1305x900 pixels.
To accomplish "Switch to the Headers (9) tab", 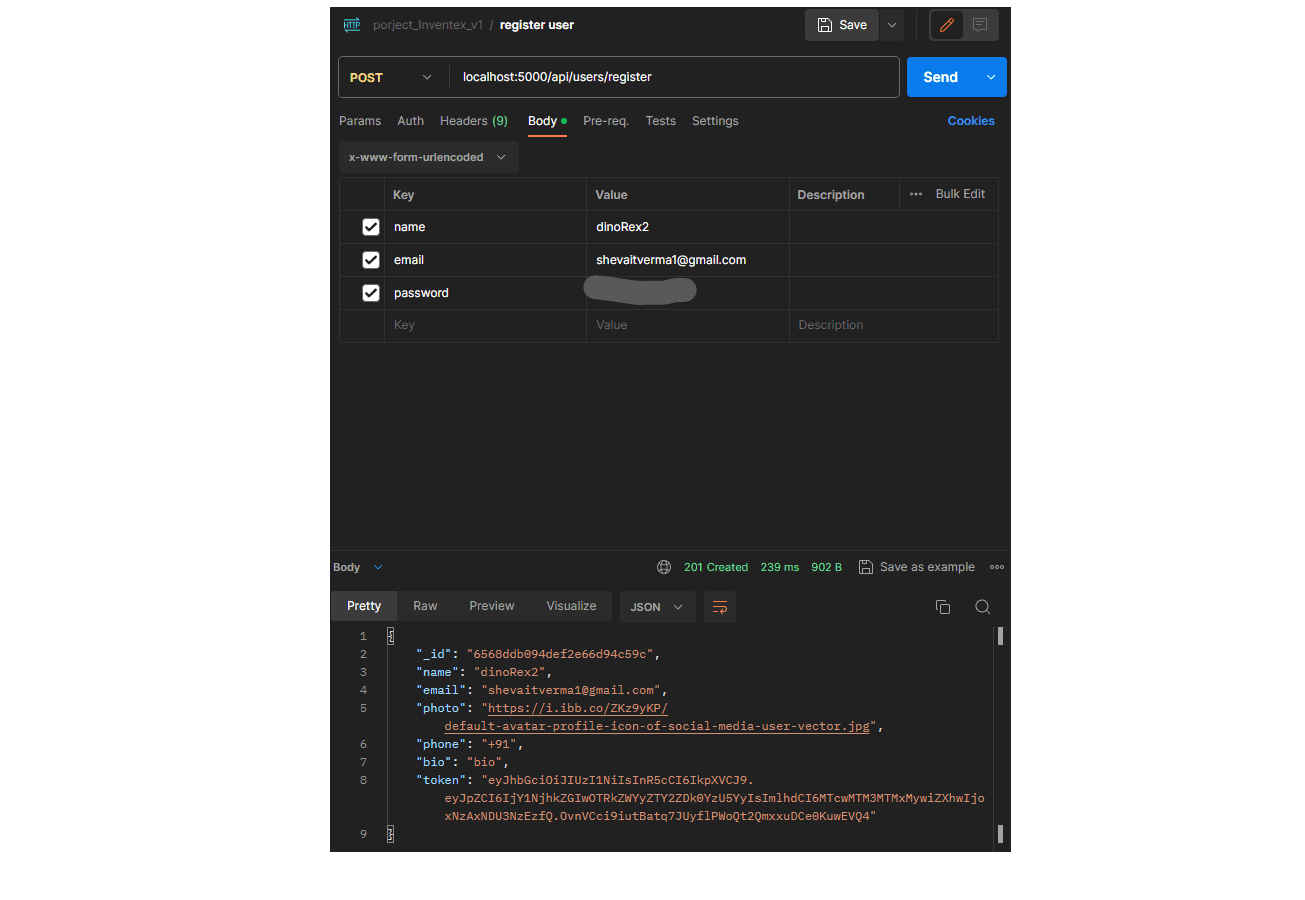I will pyautogui.click(x=473, y=121).
